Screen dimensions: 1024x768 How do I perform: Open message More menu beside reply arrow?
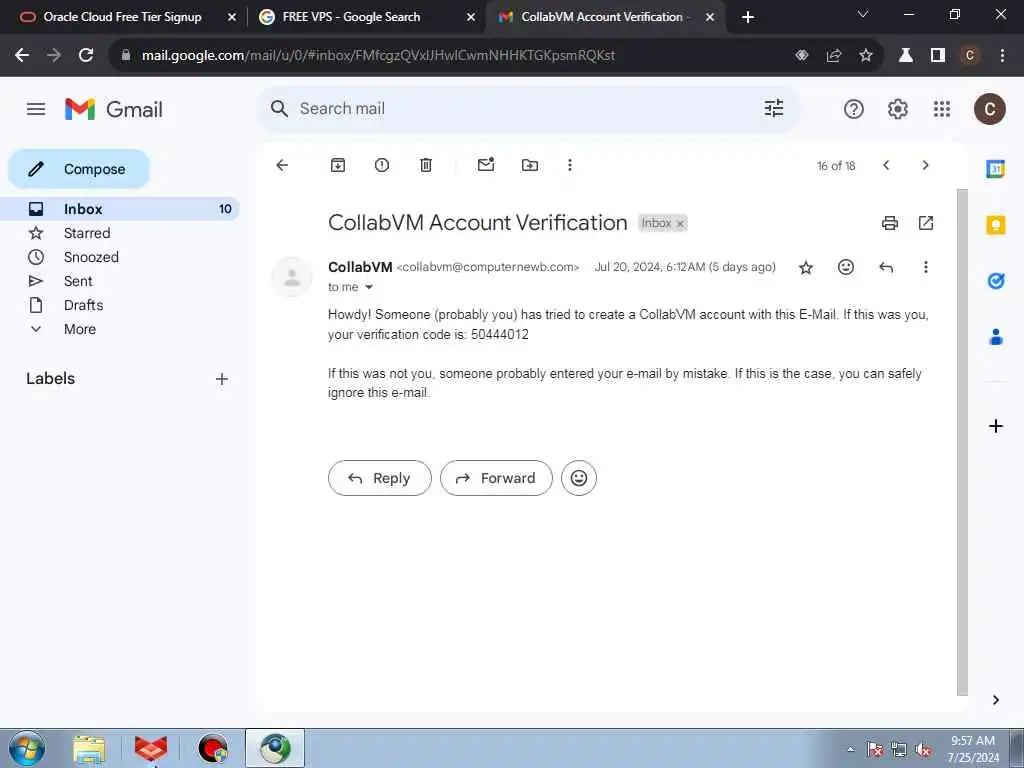tap(925, 267)
